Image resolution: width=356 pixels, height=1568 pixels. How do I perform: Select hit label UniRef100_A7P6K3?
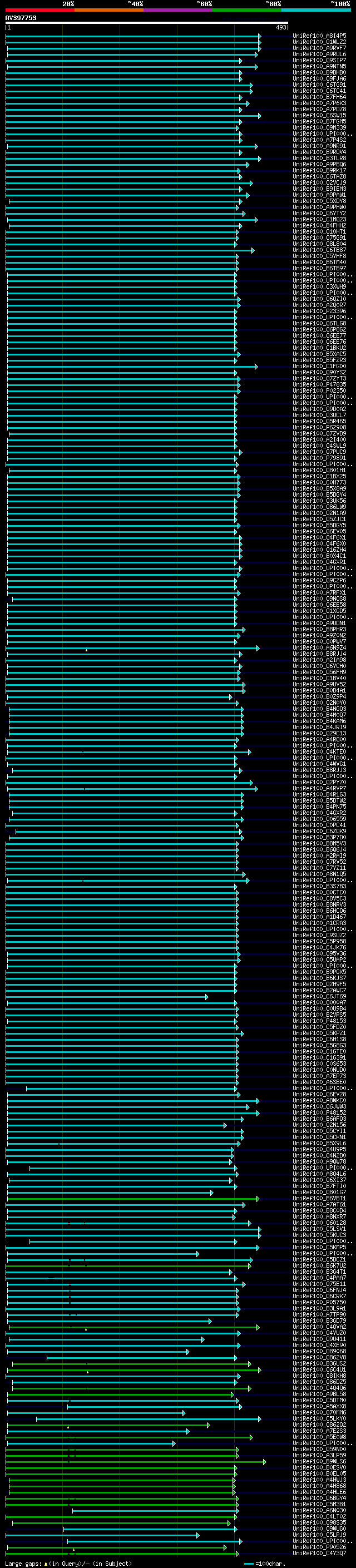point(319,103)
